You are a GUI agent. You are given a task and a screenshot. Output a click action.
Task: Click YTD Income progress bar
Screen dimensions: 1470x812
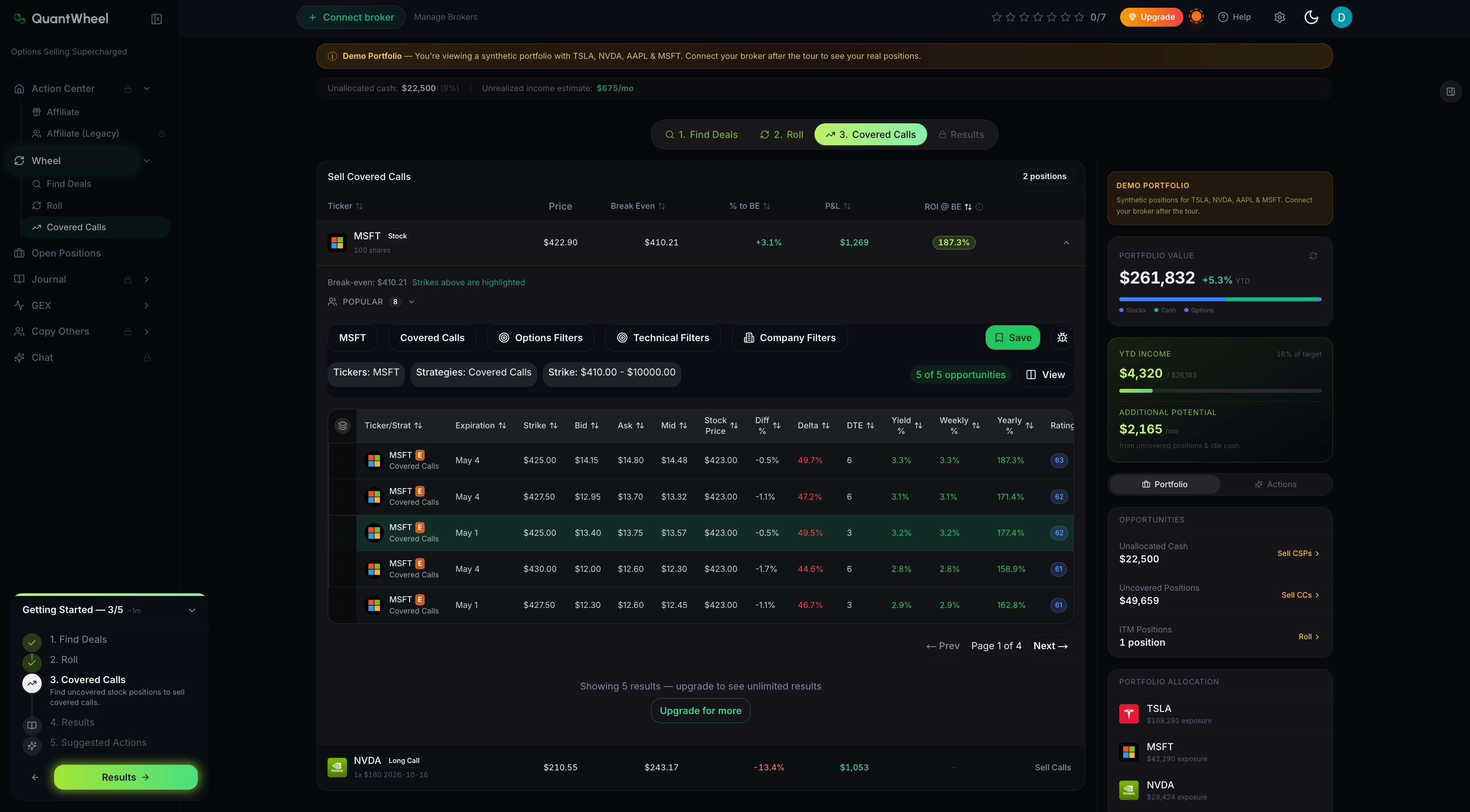[1220, 391]
